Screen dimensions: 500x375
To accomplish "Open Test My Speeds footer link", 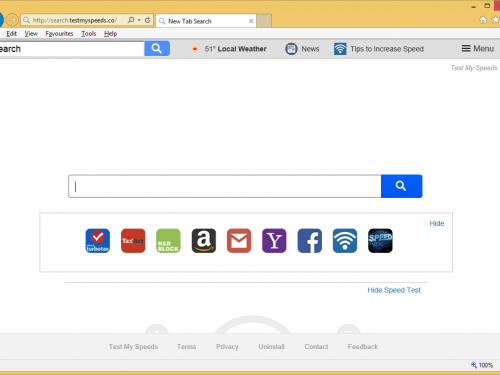I will coord(133,347).
